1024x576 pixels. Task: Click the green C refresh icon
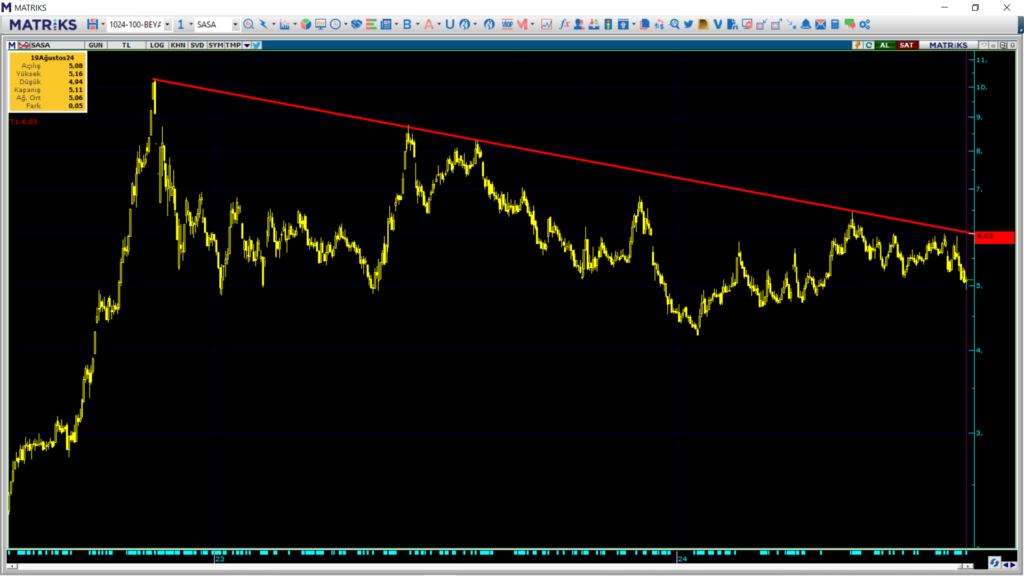869,45
